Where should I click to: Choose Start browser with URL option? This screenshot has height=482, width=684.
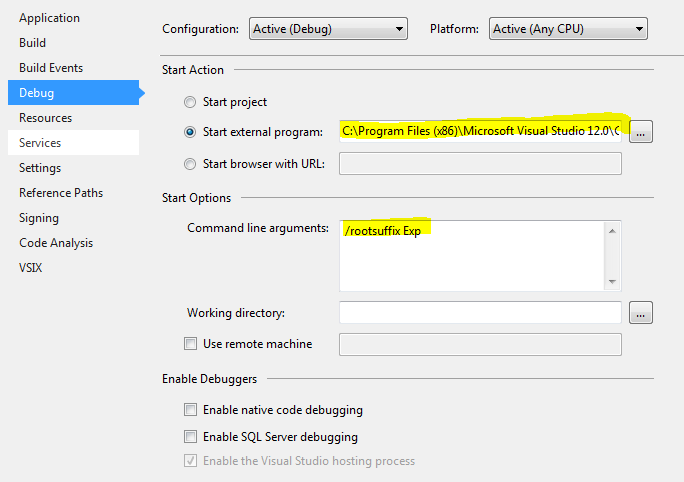pyautogui.click(x=190, y=164)
